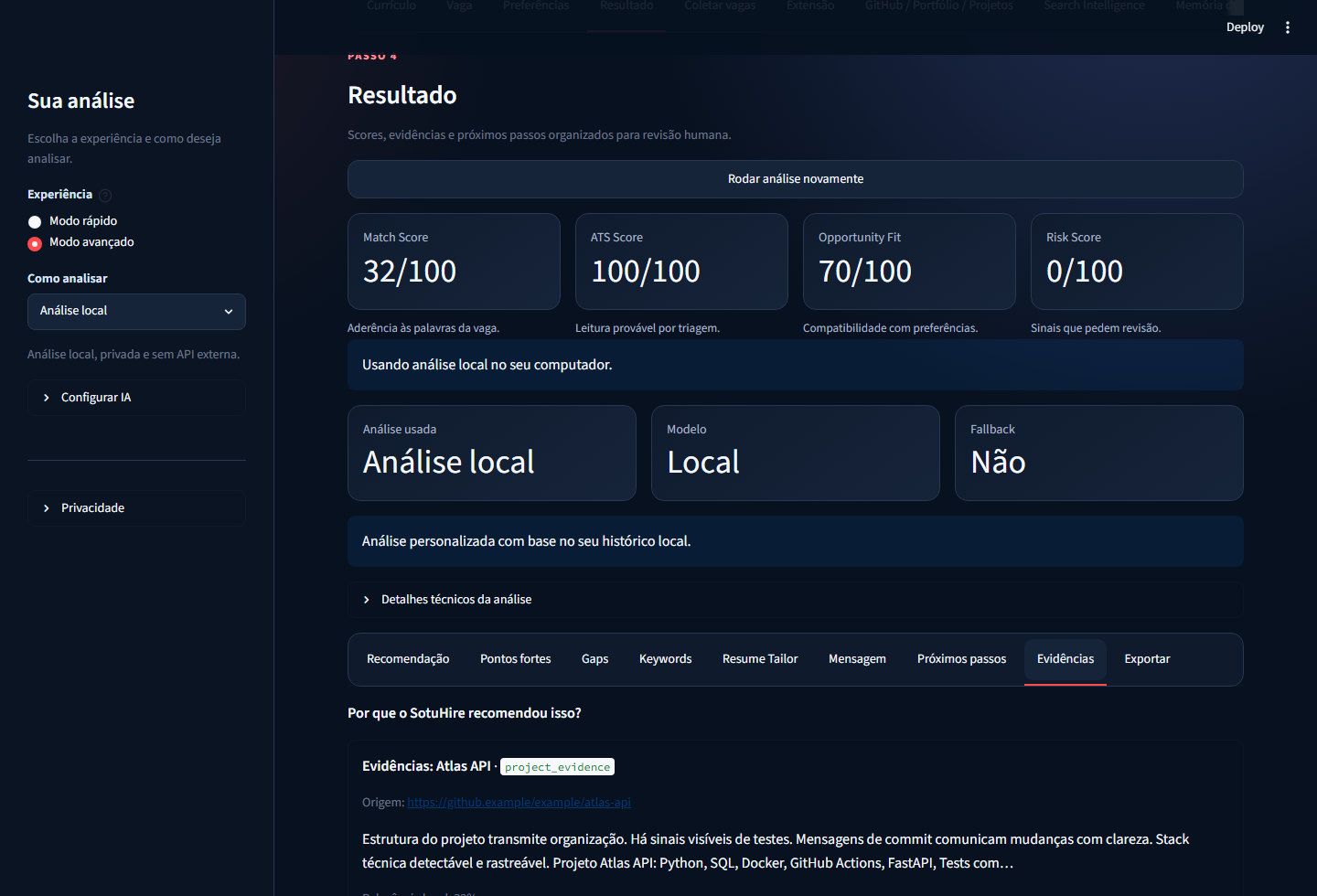Open the three-dot main menu
The width and height of the screenshot is (1317, 896).
1288,27
